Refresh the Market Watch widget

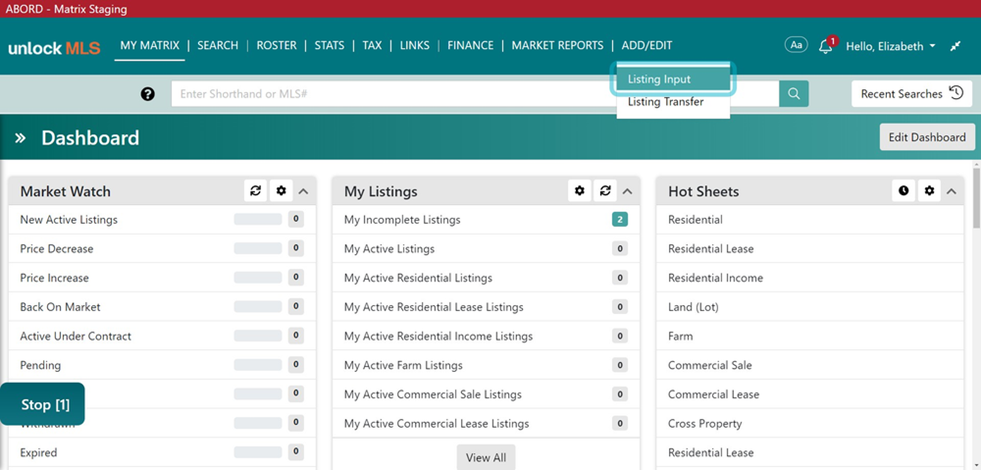(x=255, y=191)
